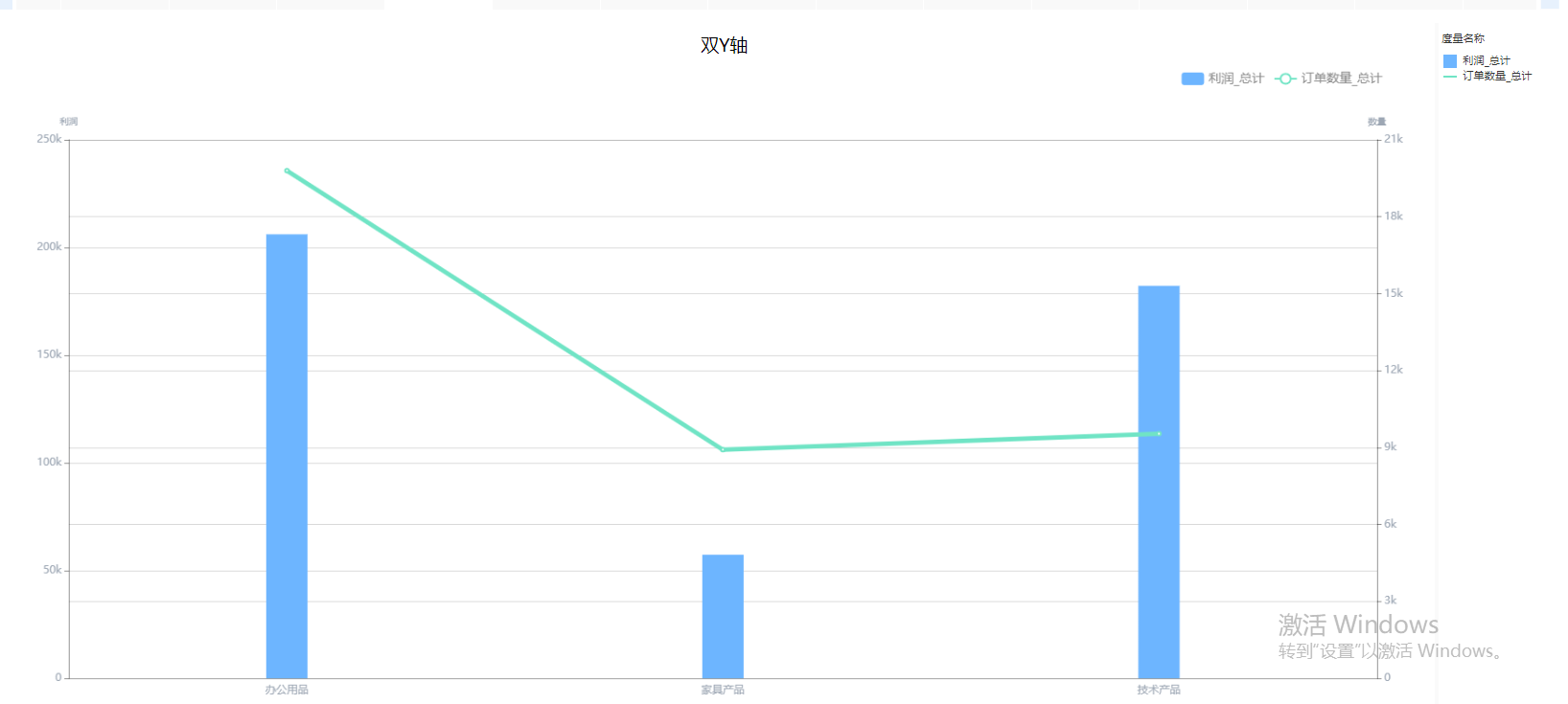Click green line swatch in 度量名称 panel
This screenshot has width=1568, height=704.
(1450, 76)
